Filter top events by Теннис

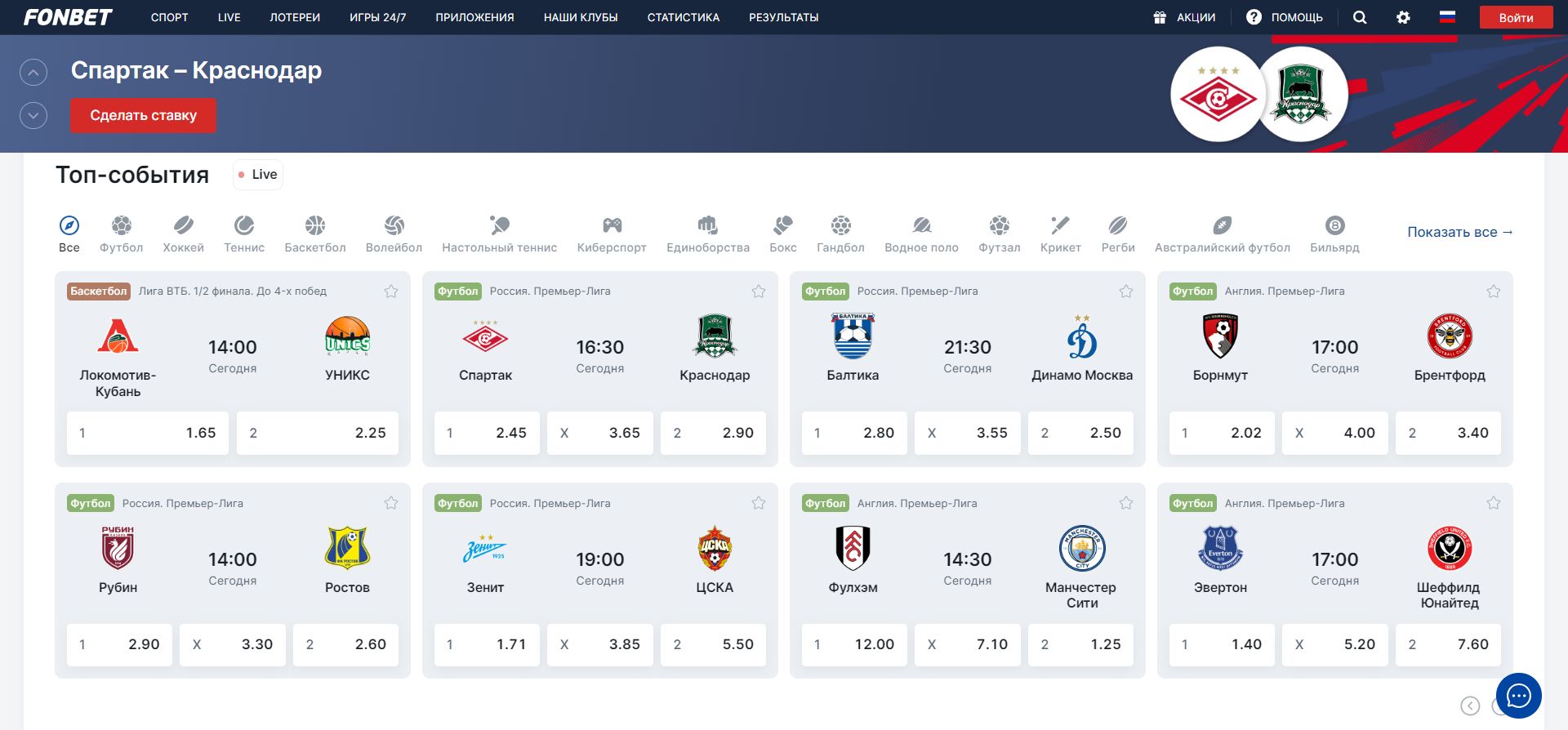244,234
